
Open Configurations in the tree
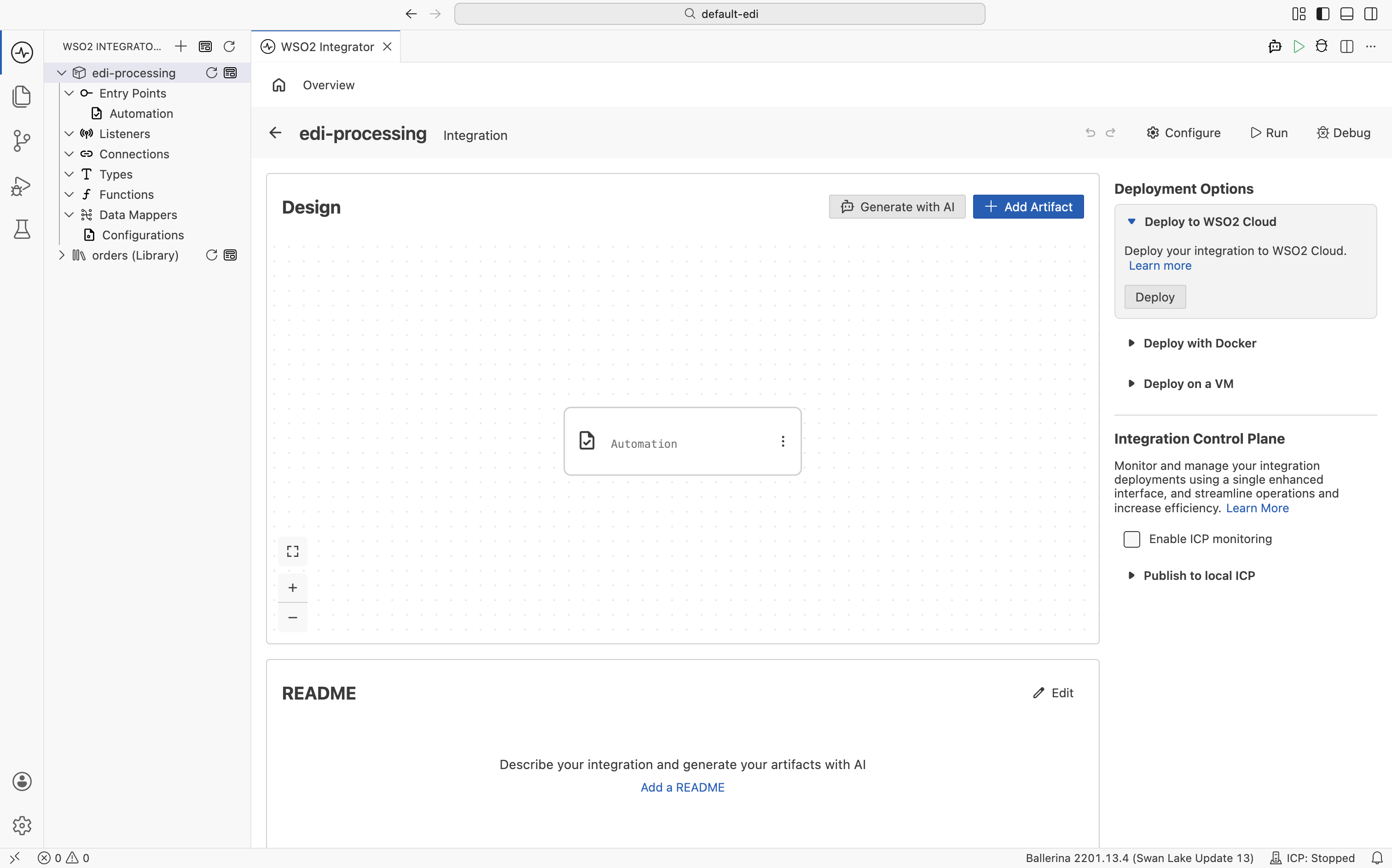(x=143, y=235)
